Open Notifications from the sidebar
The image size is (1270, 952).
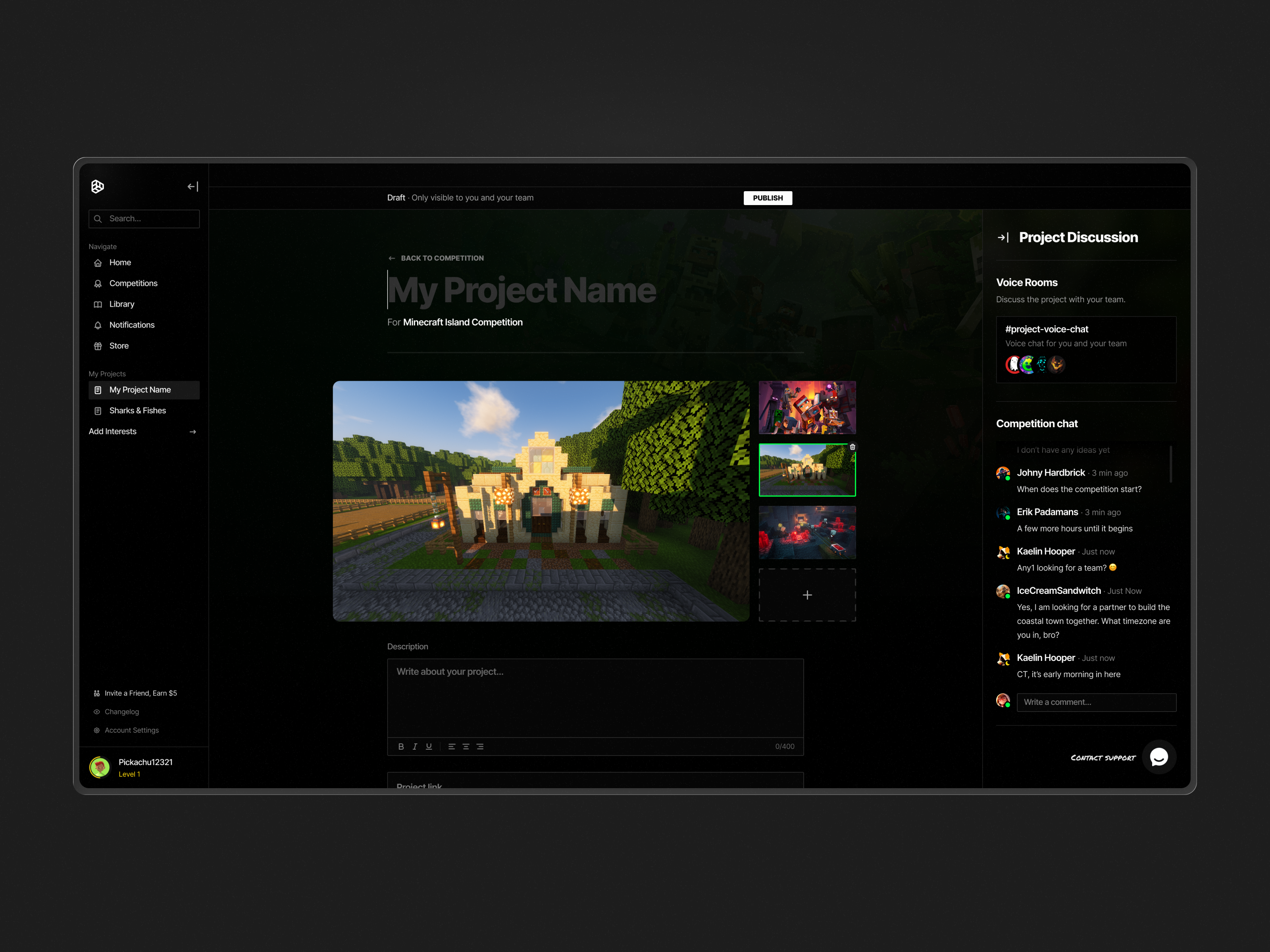point(131,325)
